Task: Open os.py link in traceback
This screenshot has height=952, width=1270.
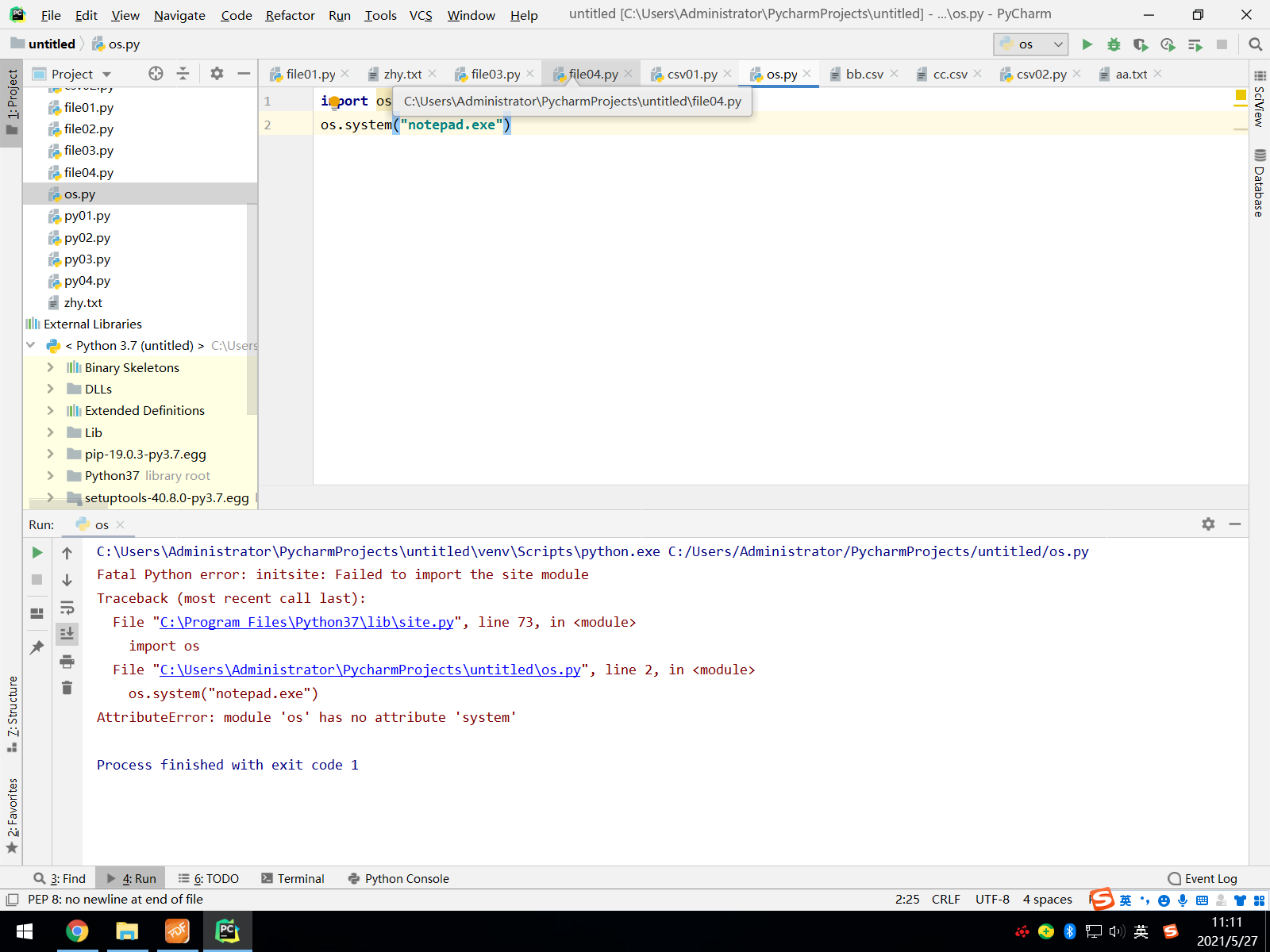Action: tap(371, 670)
